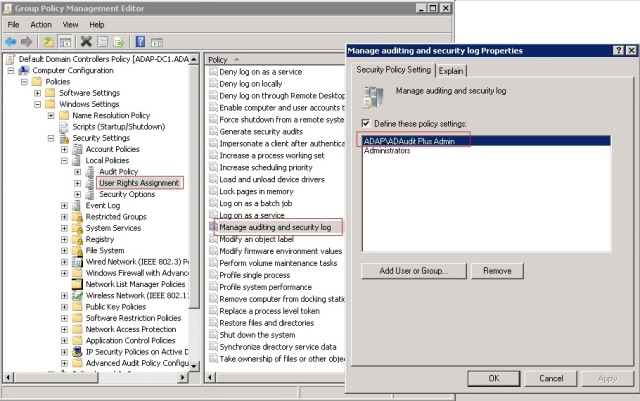Select User Rights Assignment in tree
This screenshot has width=640, height=401.
[138, 183]
